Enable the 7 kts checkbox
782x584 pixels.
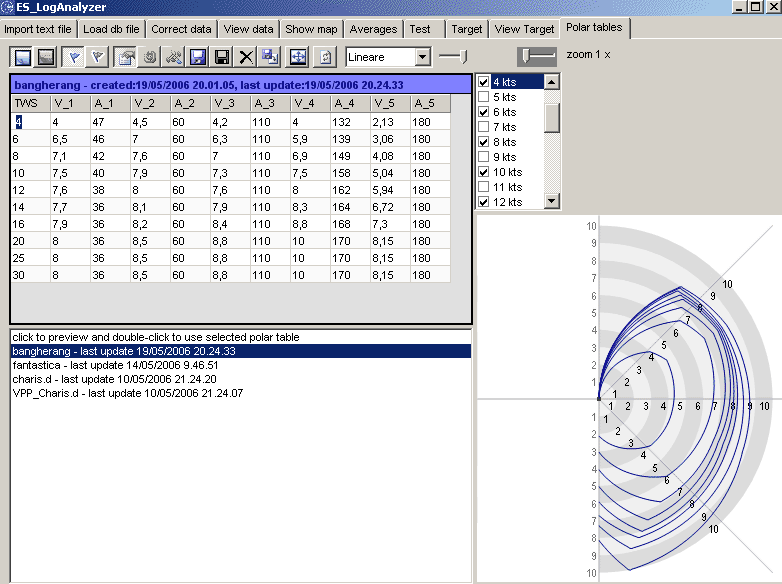tap(483, 127)
